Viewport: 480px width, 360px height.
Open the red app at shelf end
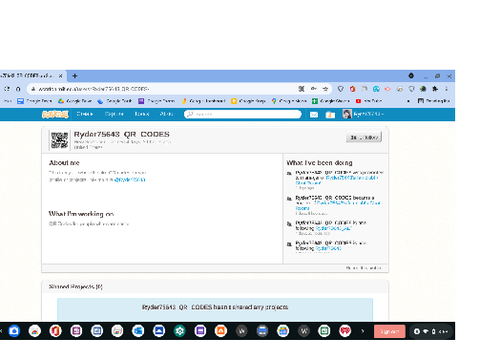(x=345, y=331)
